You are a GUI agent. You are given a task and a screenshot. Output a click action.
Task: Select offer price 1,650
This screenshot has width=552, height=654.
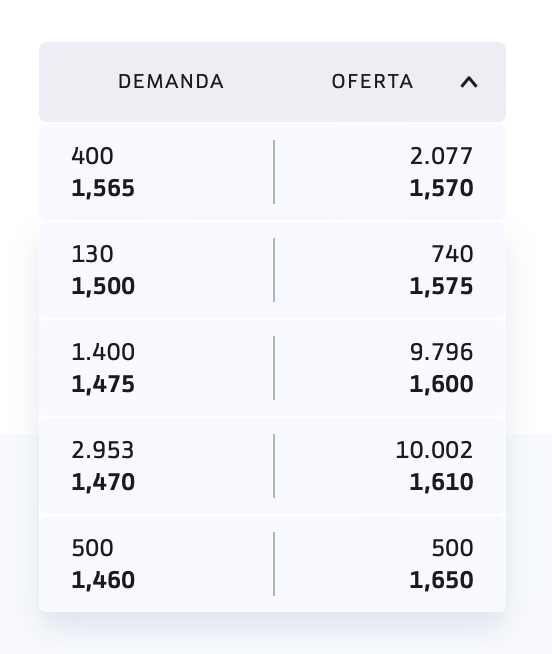[x=441, y=580]
